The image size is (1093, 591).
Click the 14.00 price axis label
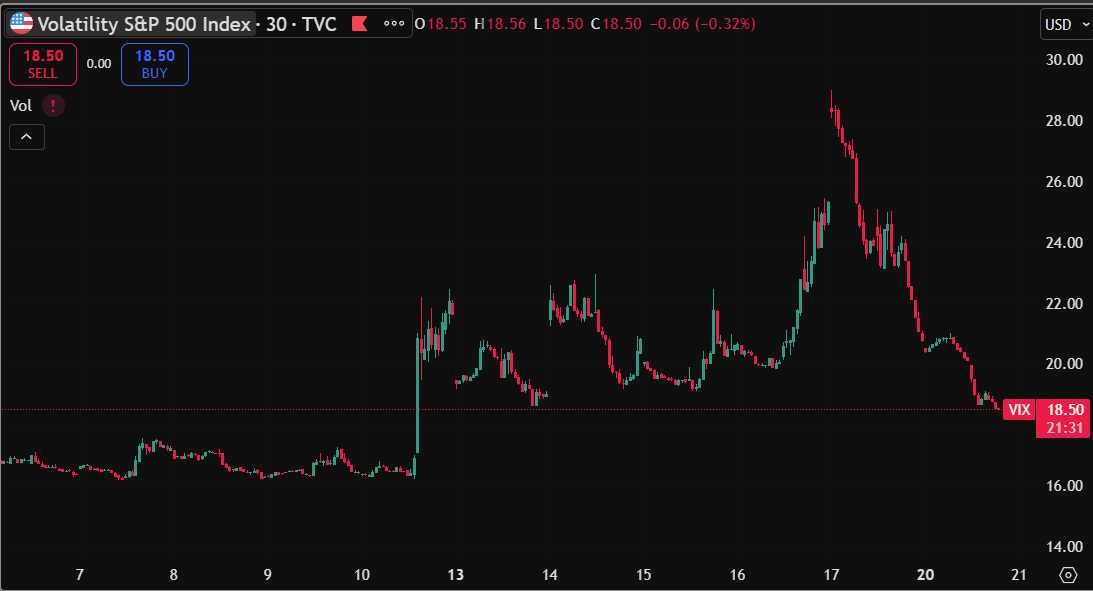(x=1064, y=547)
